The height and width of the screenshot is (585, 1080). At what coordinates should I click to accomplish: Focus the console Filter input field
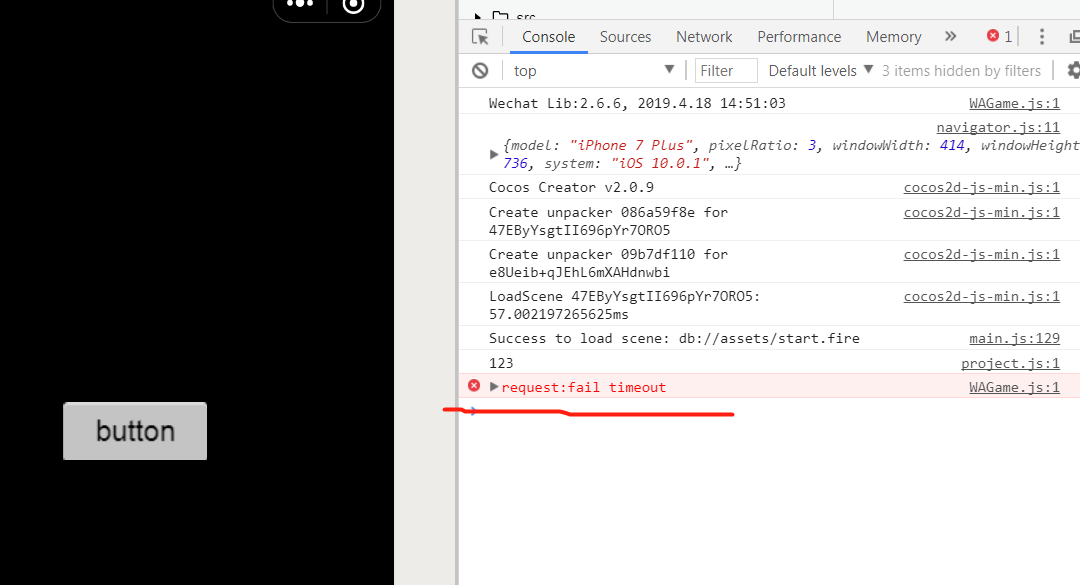point(727,70)
